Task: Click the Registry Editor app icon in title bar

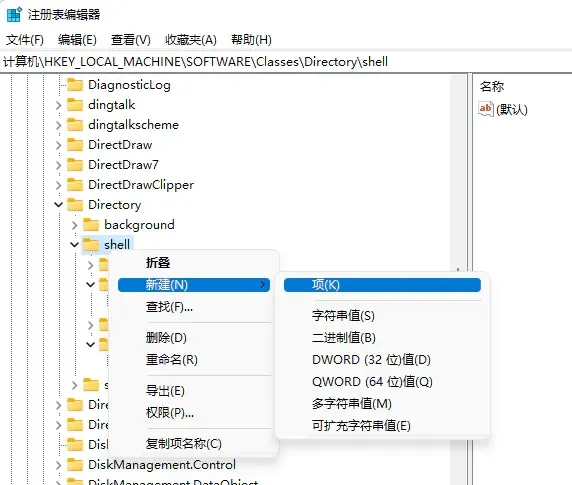Action: [x=14, y=15]
